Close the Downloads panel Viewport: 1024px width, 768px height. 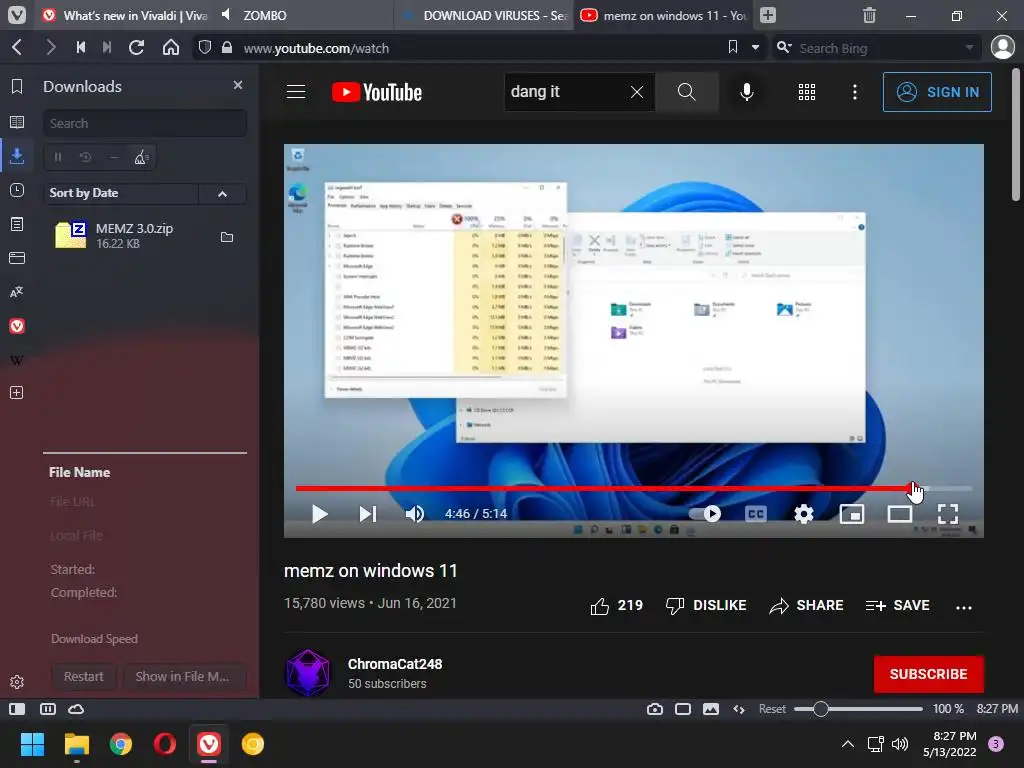[x=238, y=86]
